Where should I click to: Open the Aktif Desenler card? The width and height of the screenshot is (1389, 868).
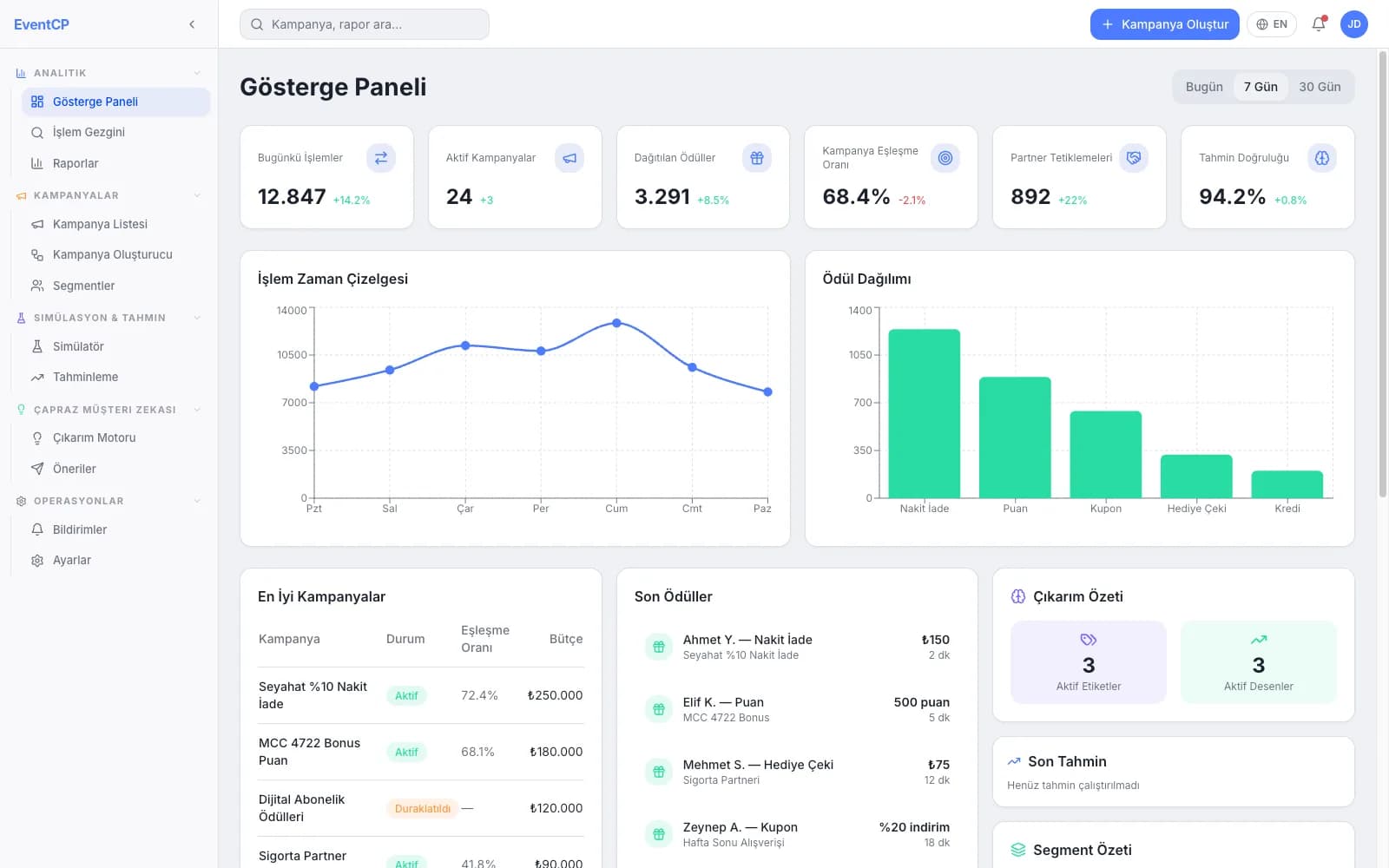pos(1259,662)
